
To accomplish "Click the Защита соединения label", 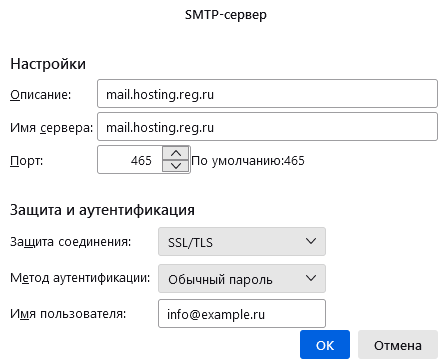I will coord(71,242).
